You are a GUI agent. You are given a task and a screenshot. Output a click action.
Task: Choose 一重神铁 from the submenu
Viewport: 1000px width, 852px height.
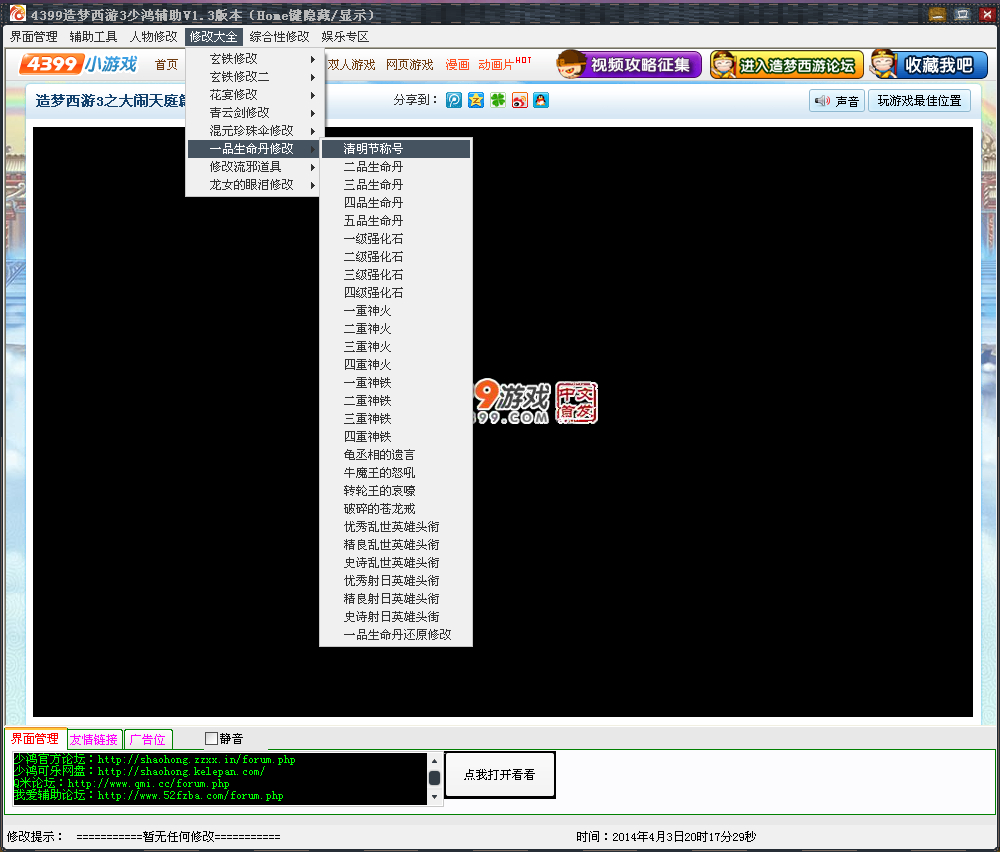[396, 383]
